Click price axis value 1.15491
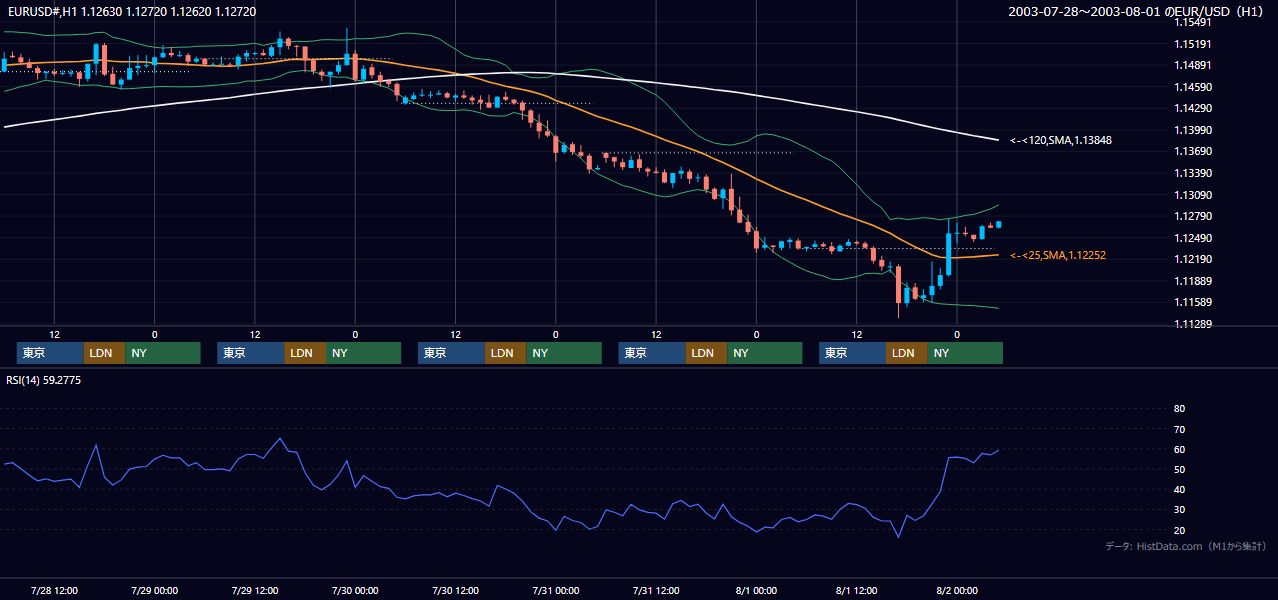Image resolution: width=1278 pixels, height=600 pixels. [1194, 22]
